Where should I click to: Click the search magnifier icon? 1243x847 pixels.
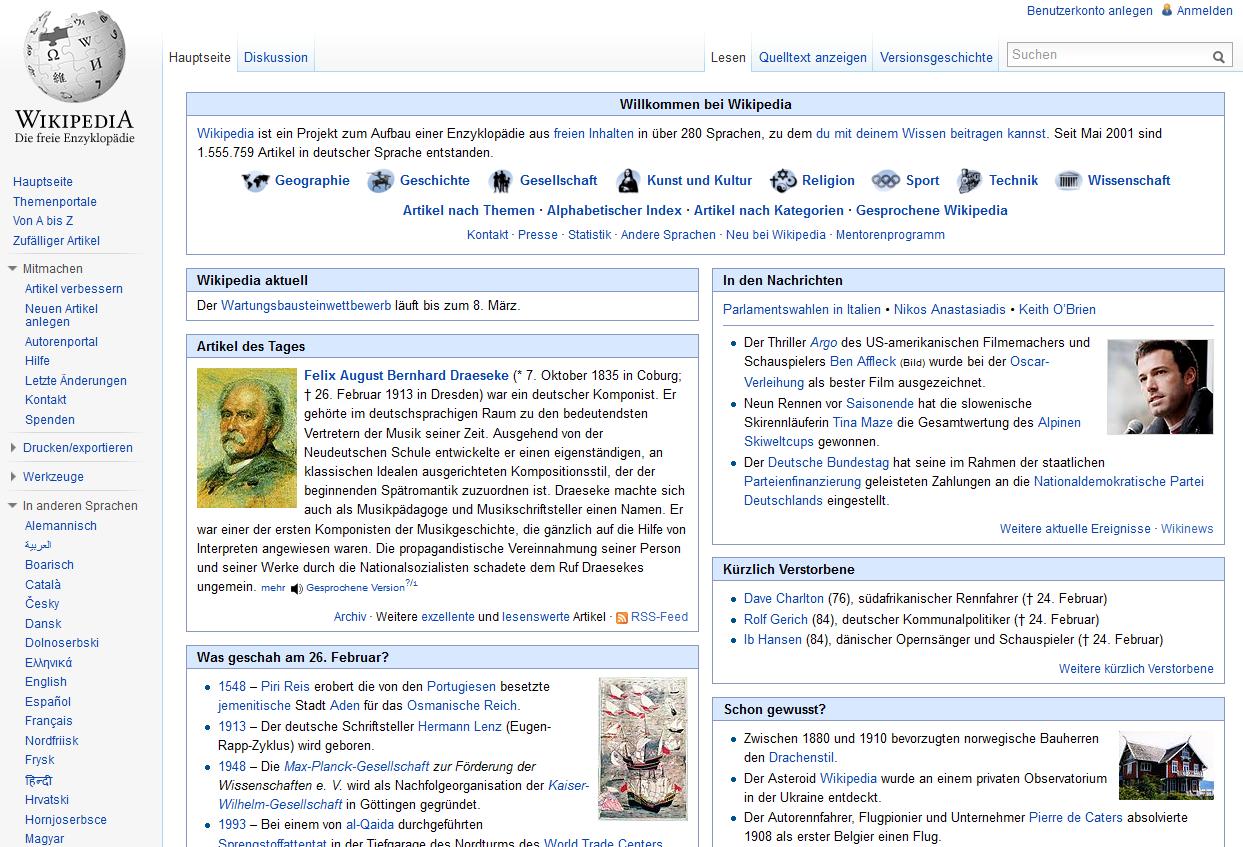[x=1219, y=57]
